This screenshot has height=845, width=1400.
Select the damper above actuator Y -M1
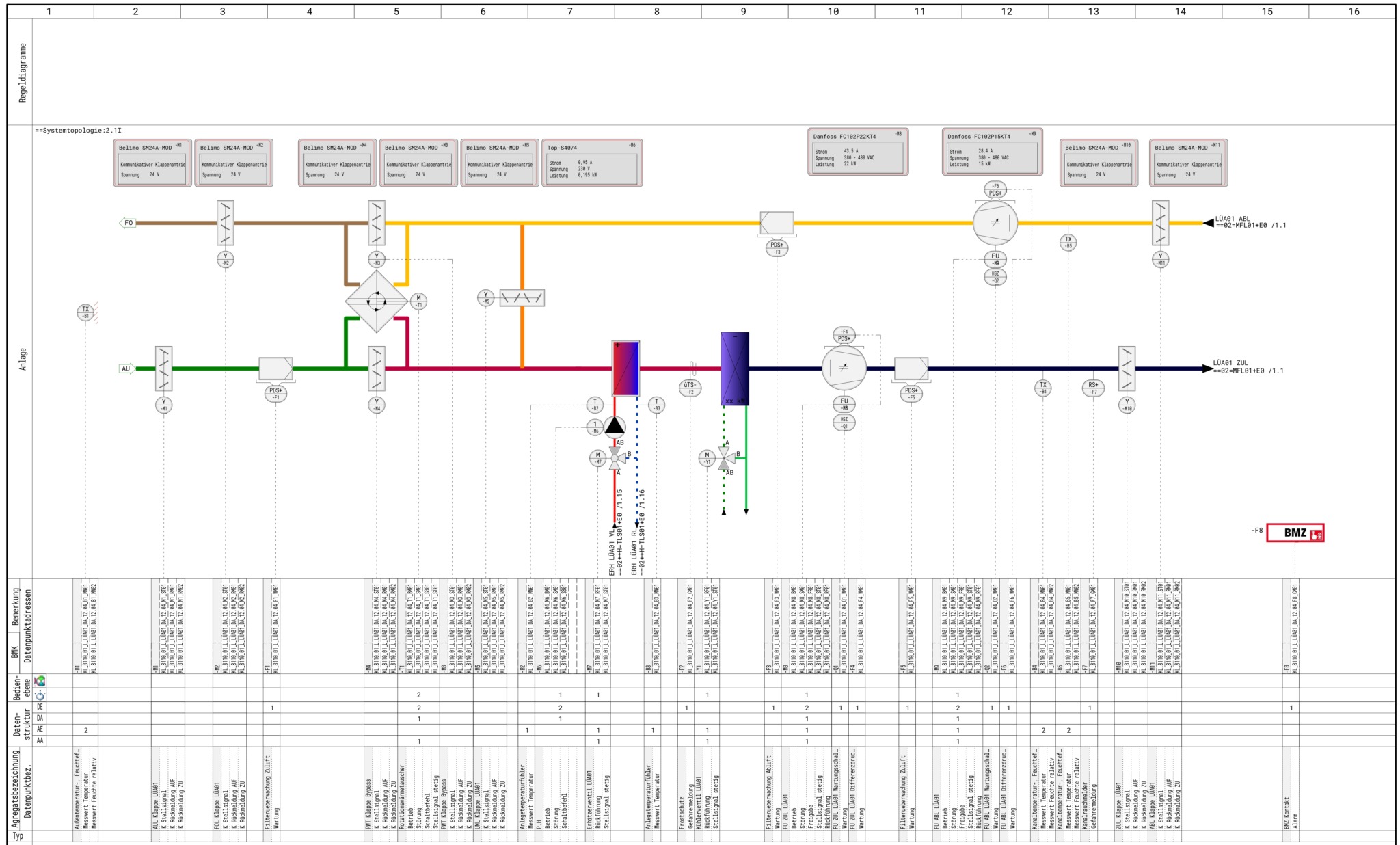pyautogui.click(x=164, y=368)
